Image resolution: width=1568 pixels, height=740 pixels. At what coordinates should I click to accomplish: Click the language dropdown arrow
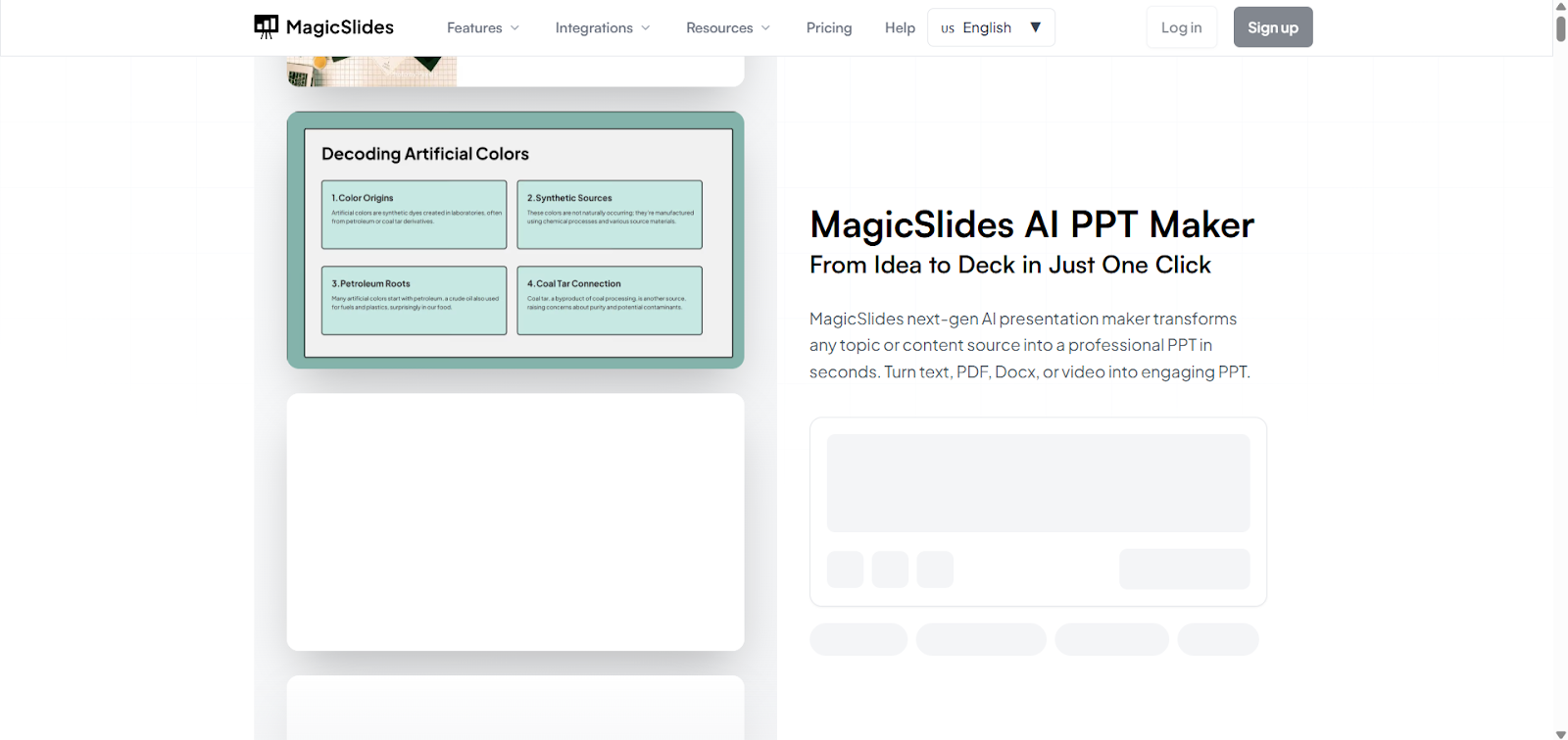[x=1036, y=27]
